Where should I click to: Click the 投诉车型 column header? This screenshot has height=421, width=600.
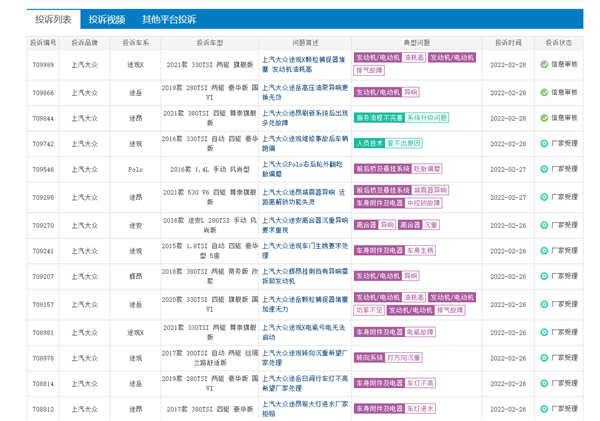click(x=210, y=42)
